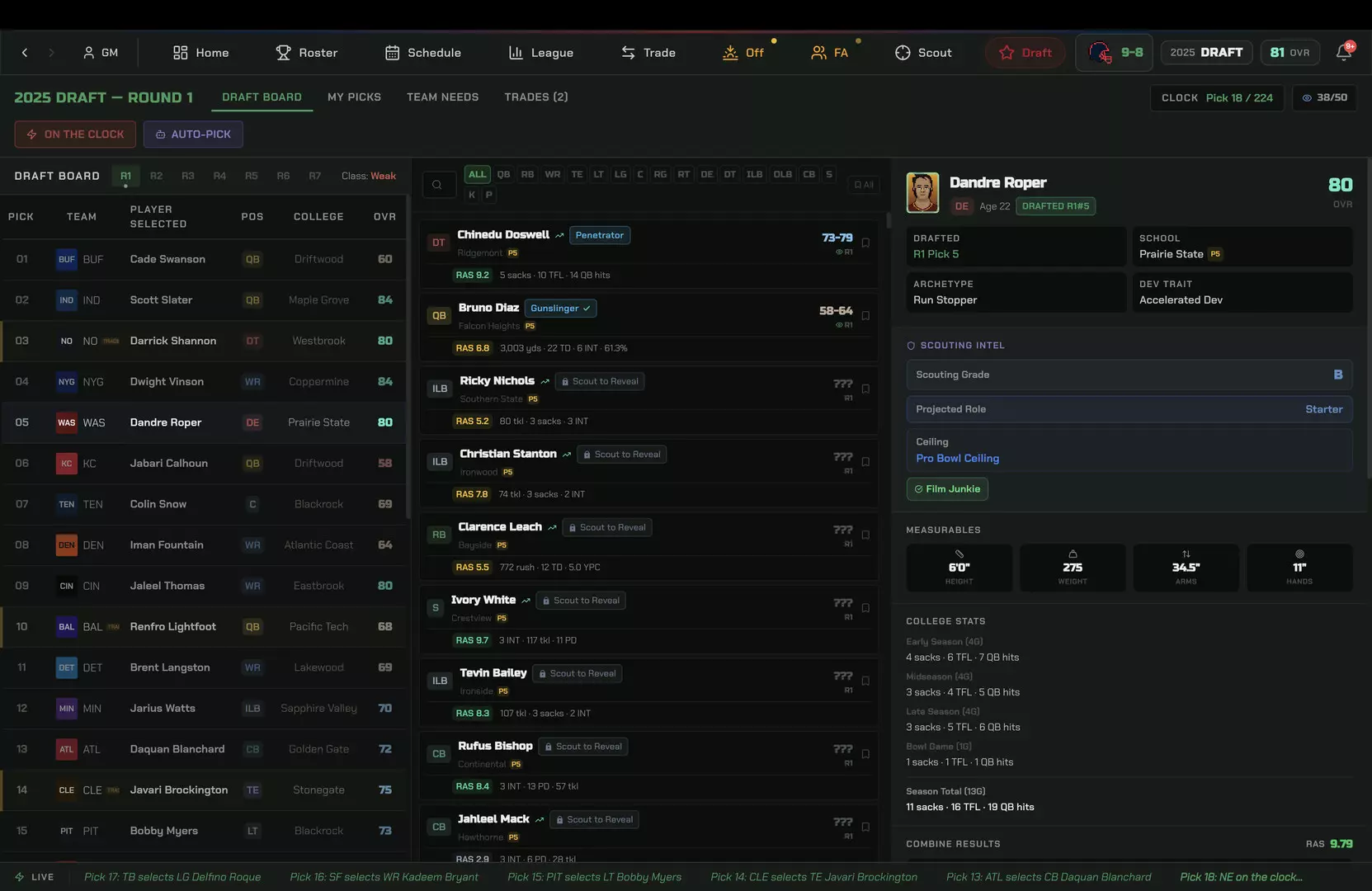Expand Scouting Grade row
This screenshot has height=891, width=1372.
1129,375
